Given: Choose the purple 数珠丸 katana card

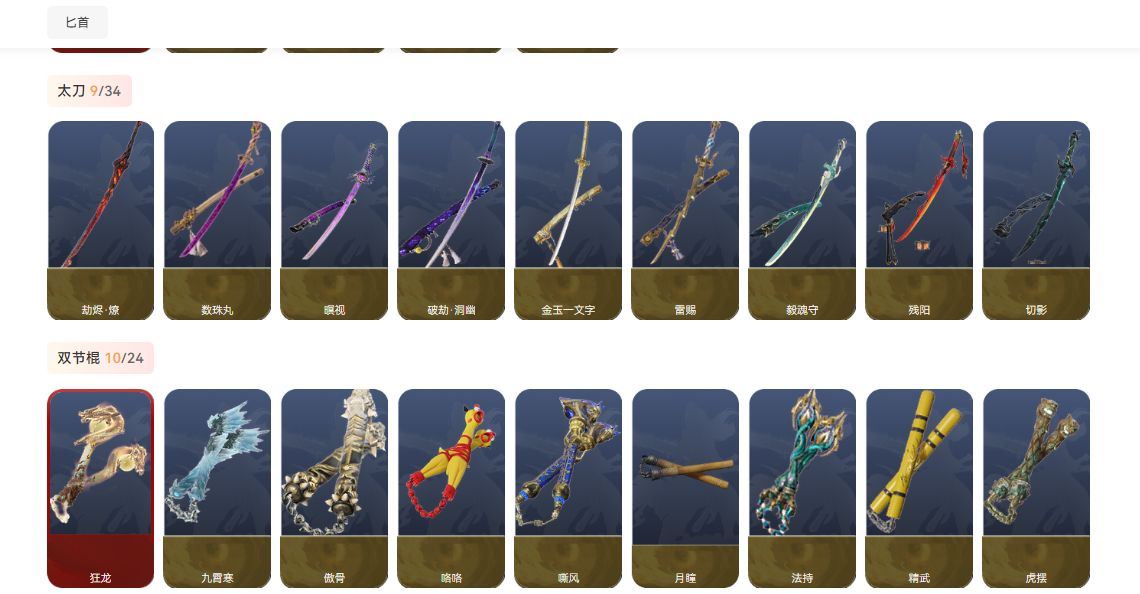Looking at the screenshot, I should [217, 220].
